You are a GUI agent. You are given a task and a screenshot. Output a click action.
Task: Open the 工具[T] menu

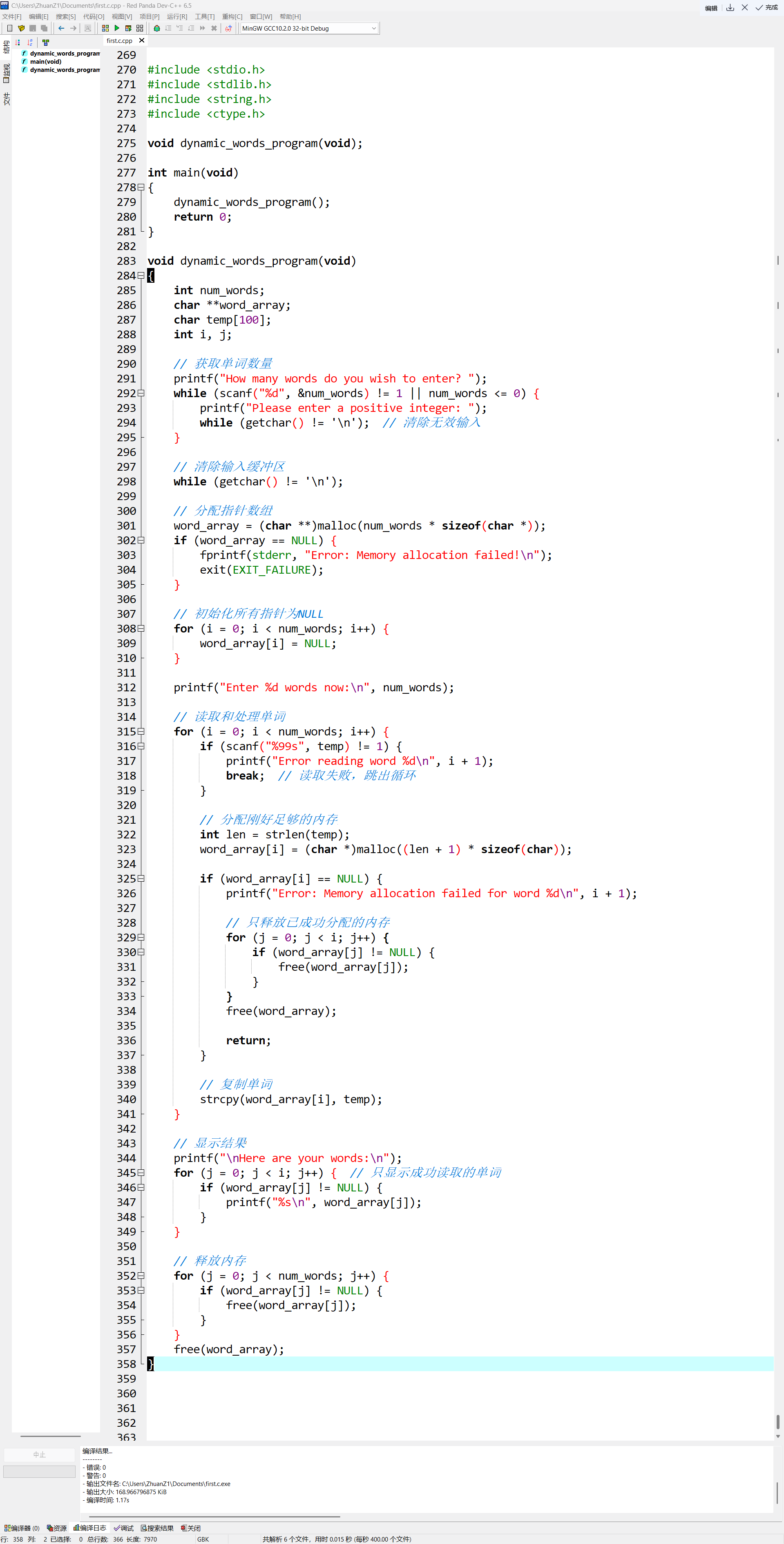coord(204,17)
